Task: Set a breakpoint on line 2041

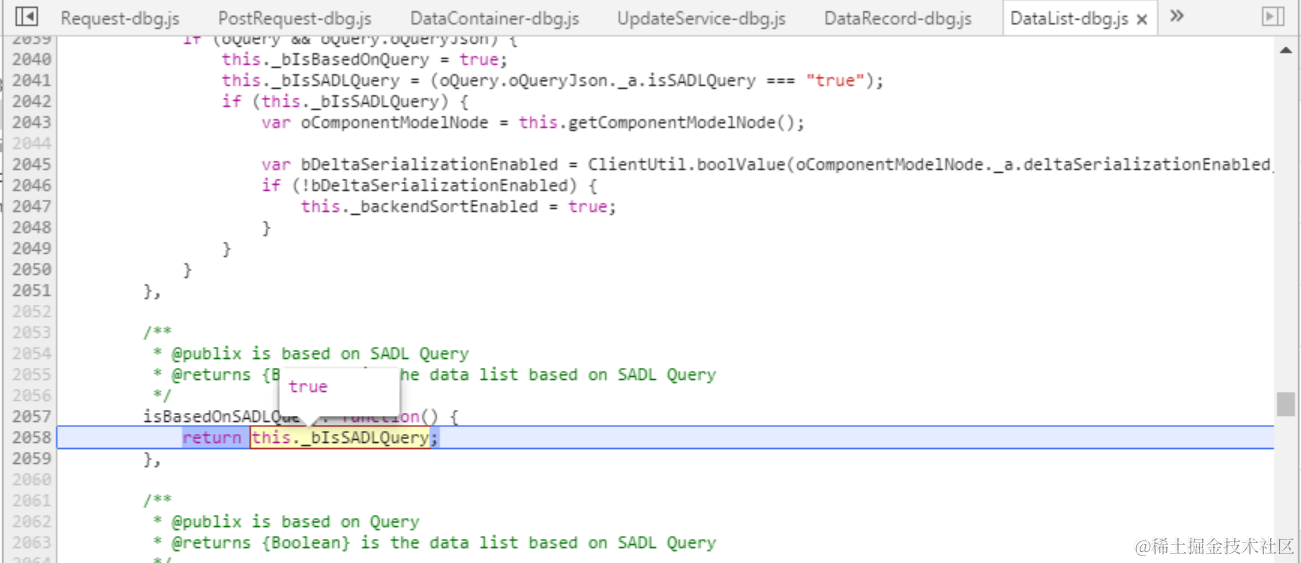Action: pyautogui.click(x=31, y=81)
